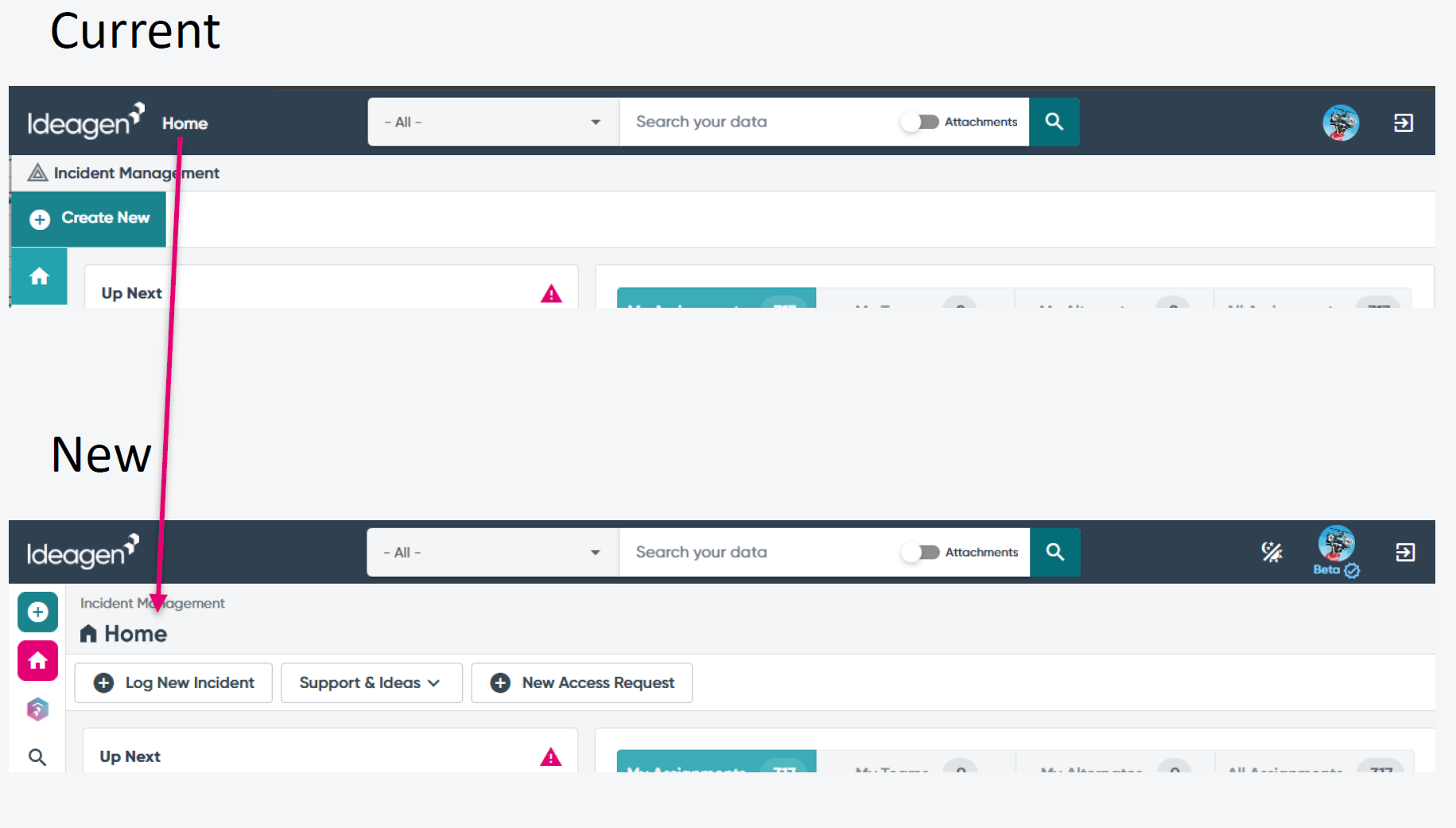Screen dimensions: 1456x828
Task: Click the Search your data field in Current header
Action: (759, 122)
